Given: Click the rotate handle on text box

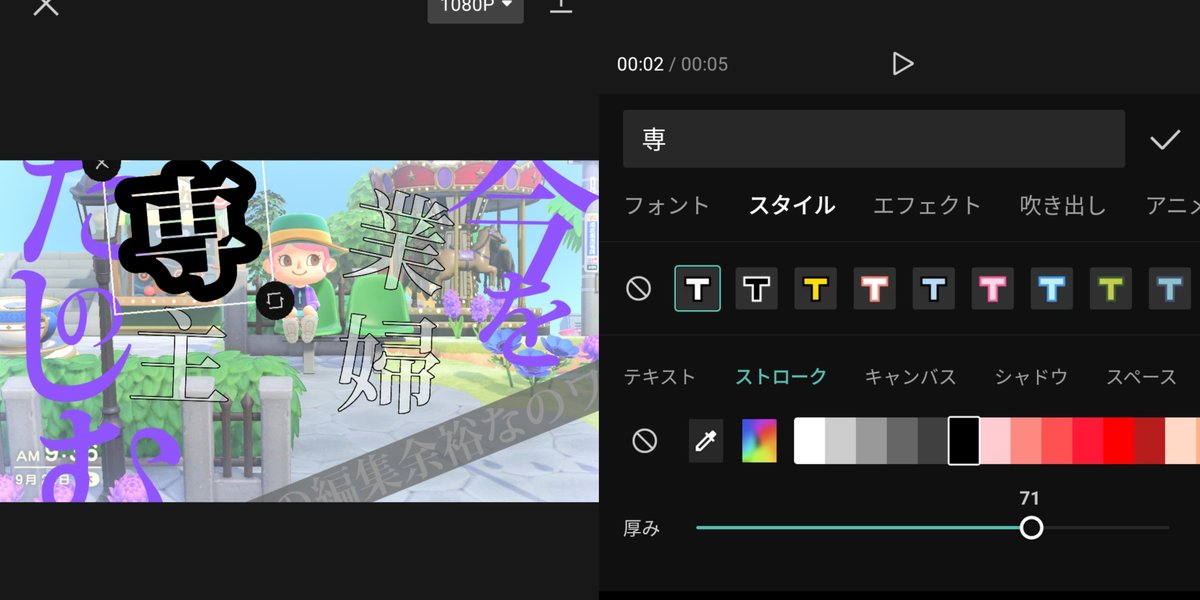Looking at the screenshot, I should point(276,299).
